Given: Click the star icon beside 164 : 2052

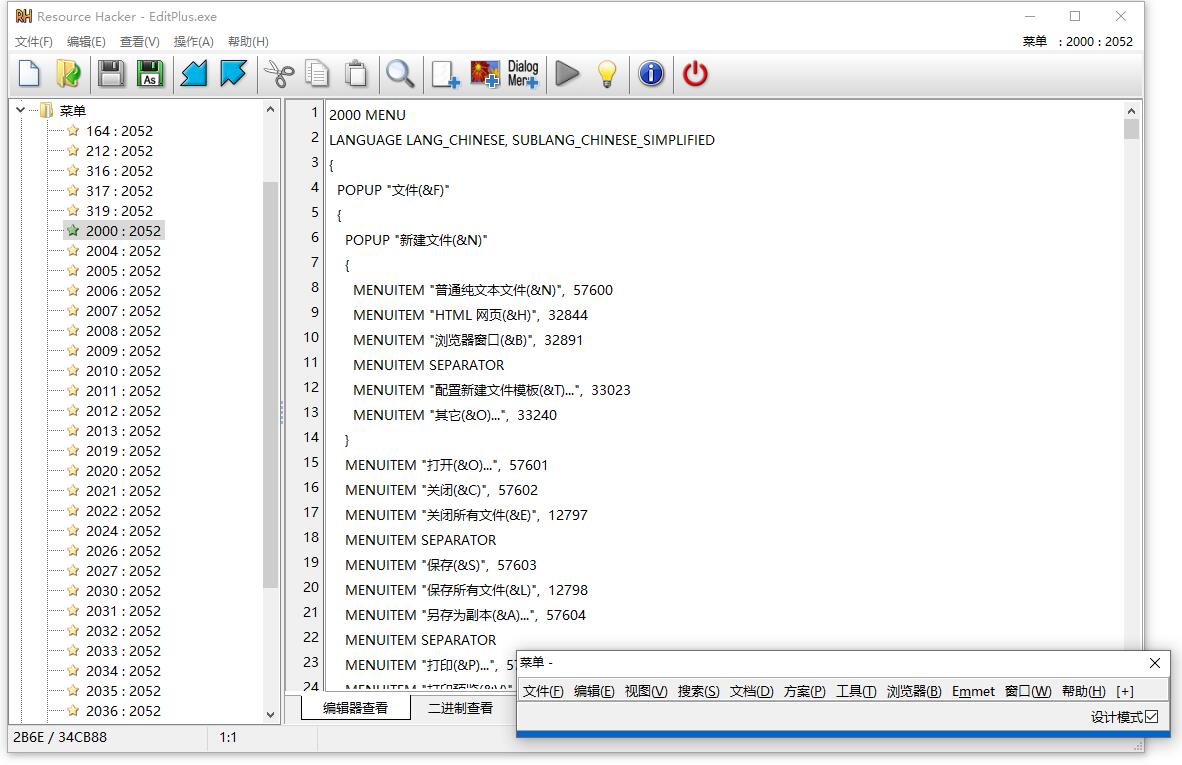Looking at the screenshot, I should point(73,130).
